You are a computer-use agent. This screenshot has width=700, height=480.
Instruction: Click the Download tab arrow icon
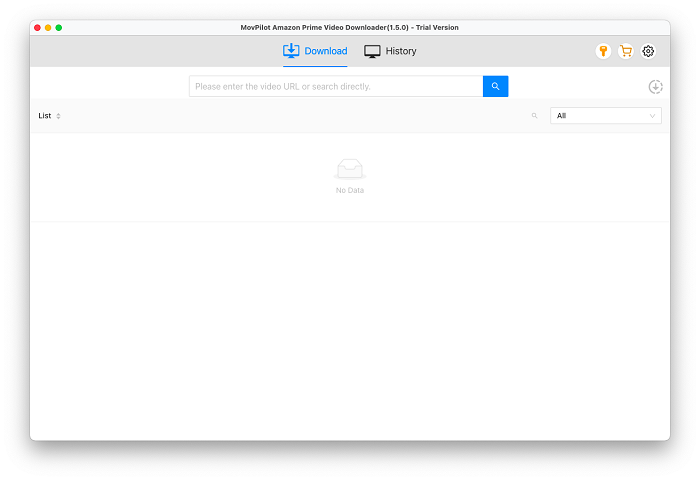tap(291, 51)
